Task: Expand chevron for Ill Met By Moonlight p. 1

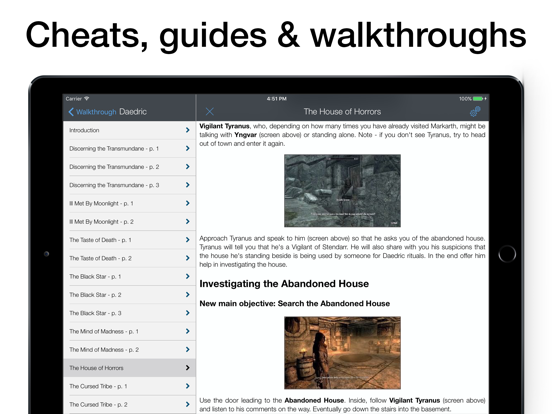Action: point(188,203)
